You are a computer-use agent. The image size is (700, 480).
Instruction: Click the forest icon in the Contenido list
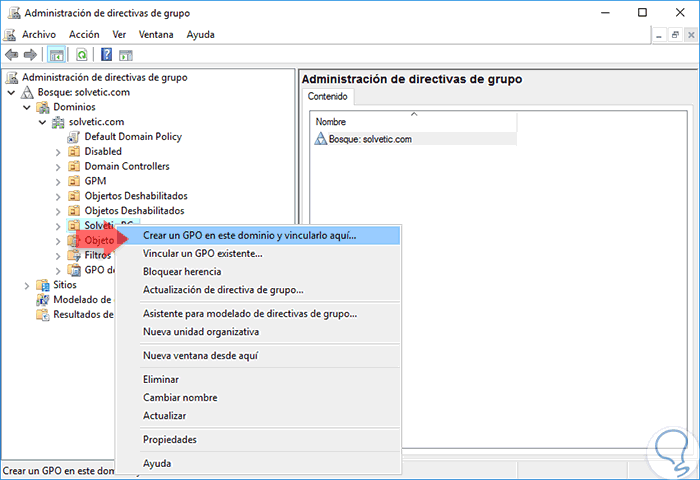321,139
